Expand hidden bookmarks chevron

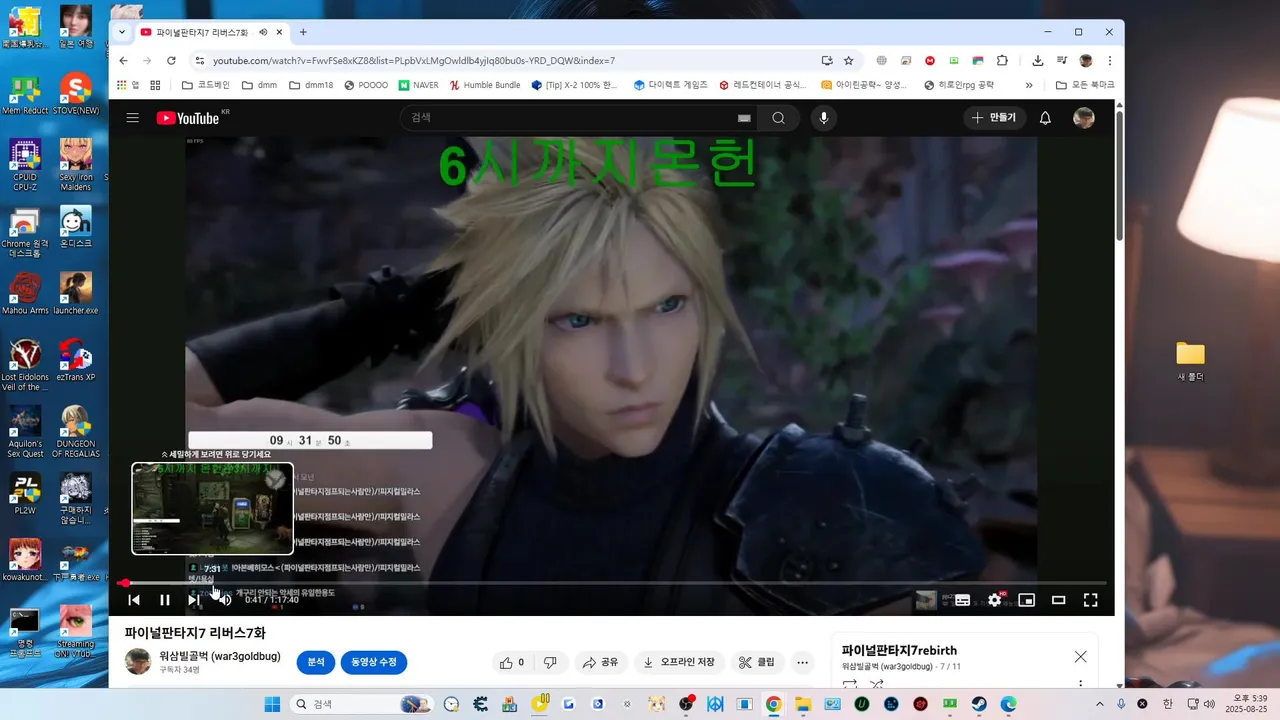tap(1029, 85)
